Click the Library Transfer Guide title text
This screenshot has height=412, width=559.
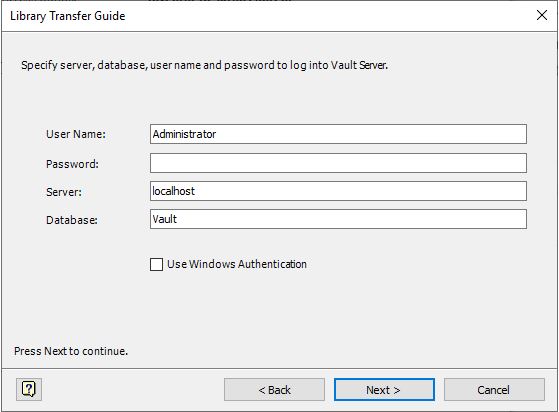click(68, 16)
